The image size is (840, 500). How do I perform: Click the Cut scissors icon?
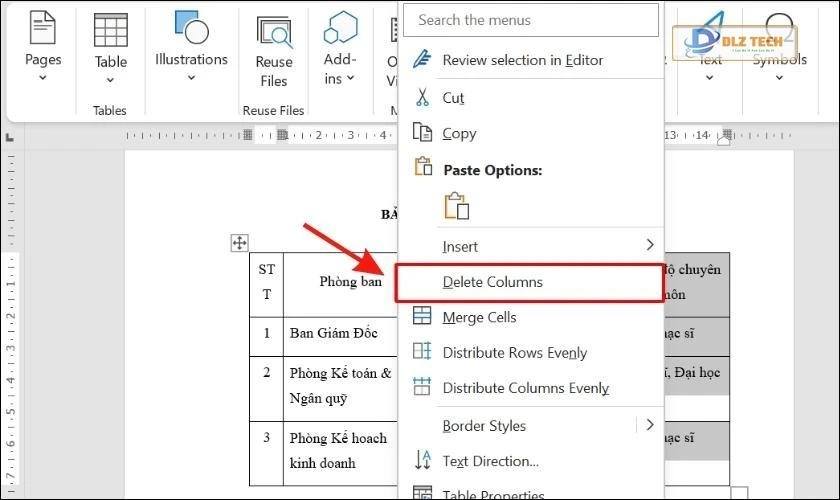point(423,98)
